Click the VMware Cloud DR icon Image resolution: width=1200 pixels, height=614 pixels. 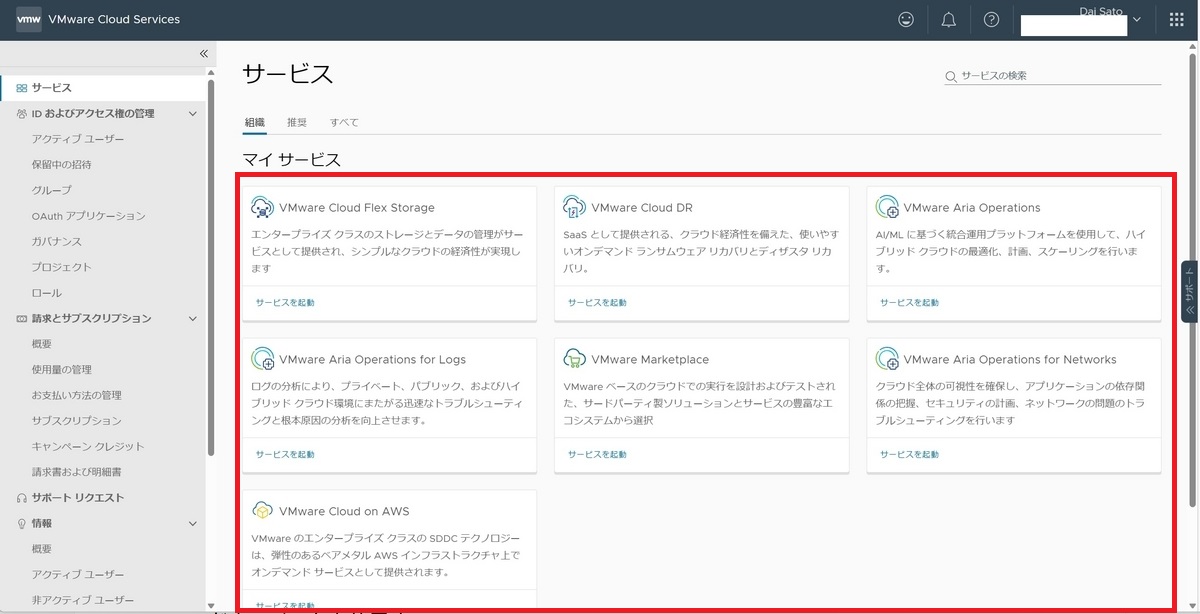pos(574,207)
